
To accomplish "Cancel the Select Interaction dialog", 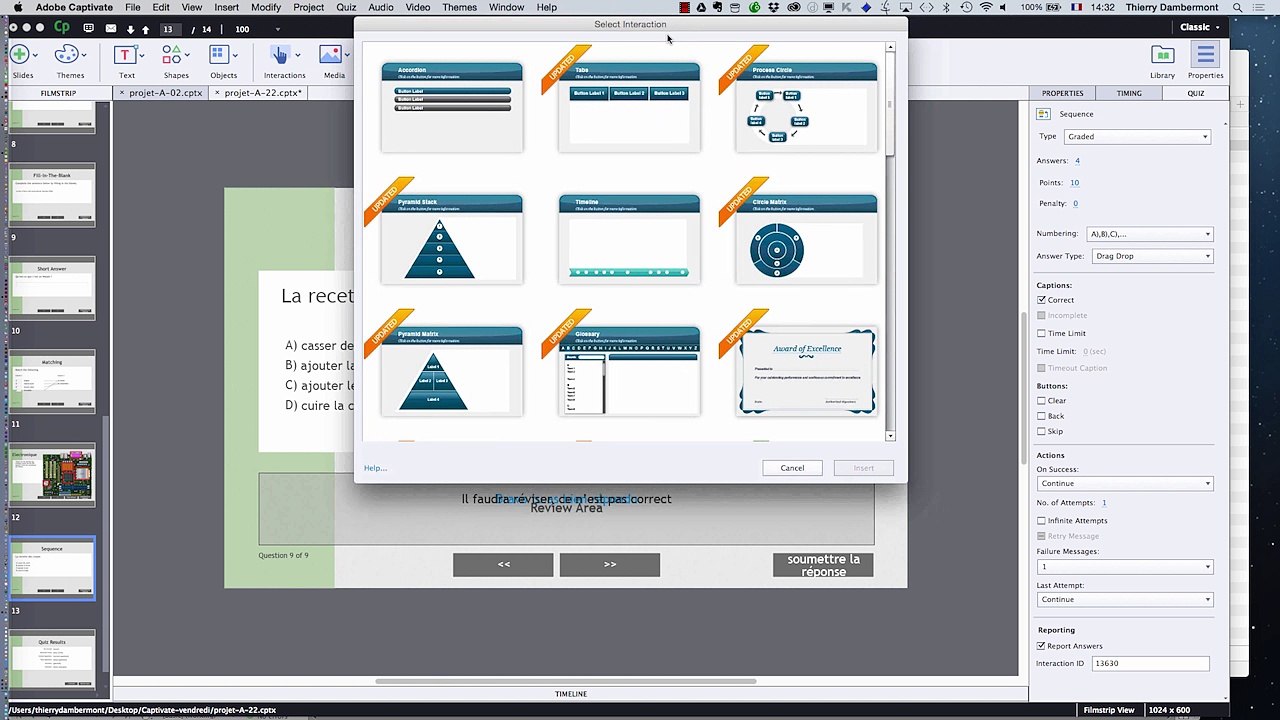I will tap(792, 468).
